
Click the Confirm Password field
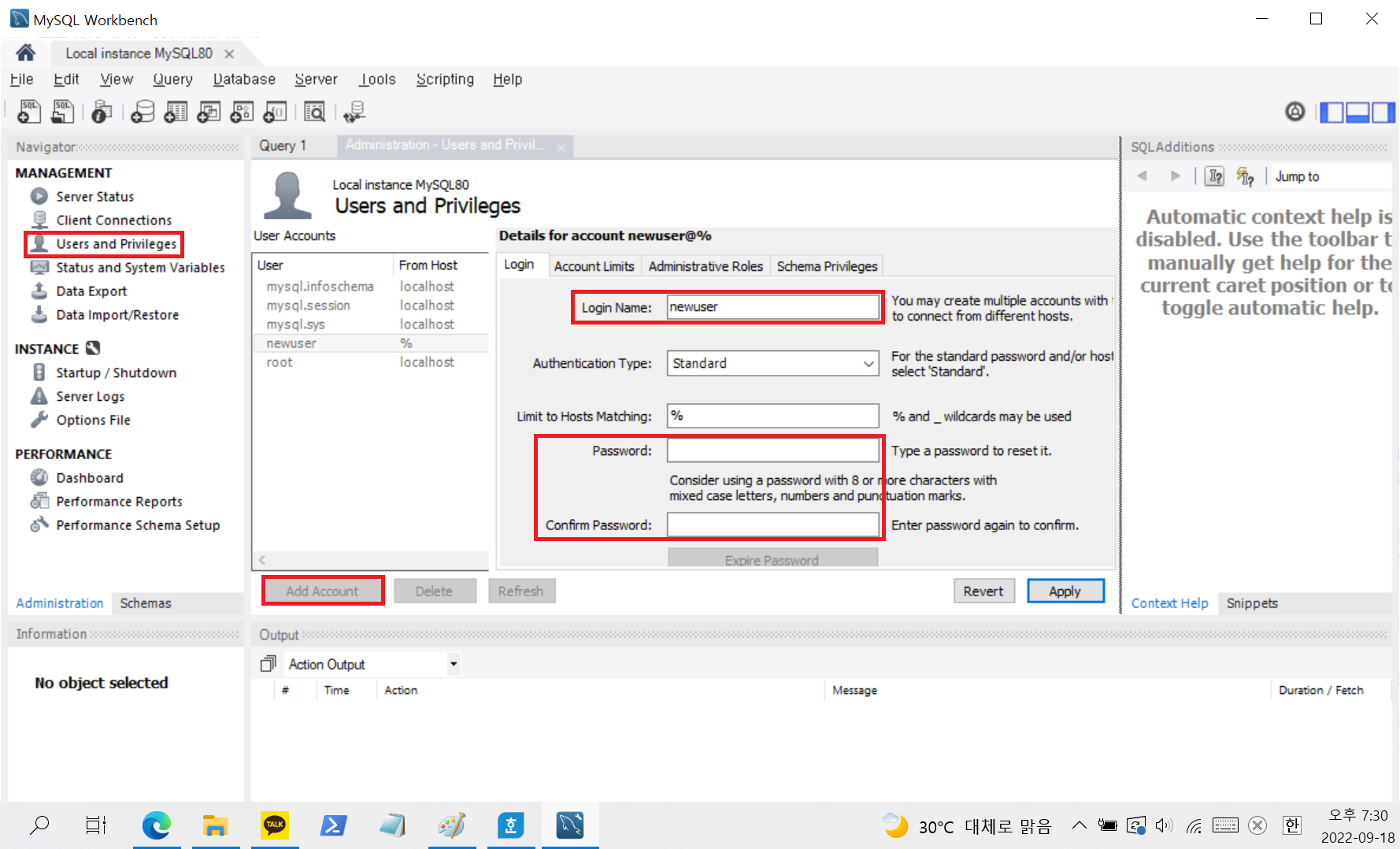(772, 525)
